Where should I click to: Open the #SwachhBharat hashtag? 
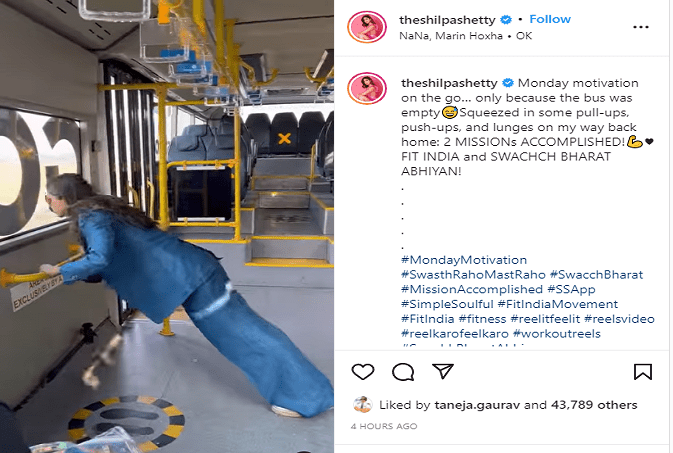click(x=596, y=274)
